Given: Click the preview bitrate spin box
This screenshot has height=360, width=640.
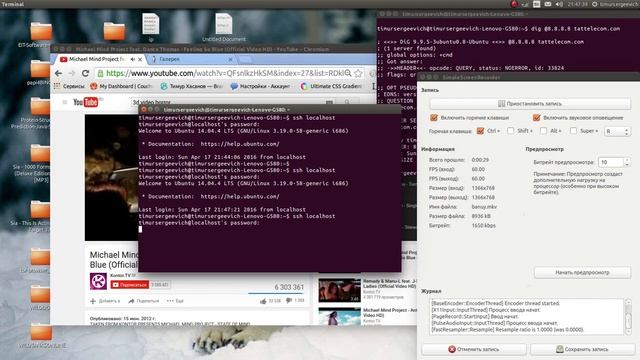Looking at the screenshot, I should 614,162.
